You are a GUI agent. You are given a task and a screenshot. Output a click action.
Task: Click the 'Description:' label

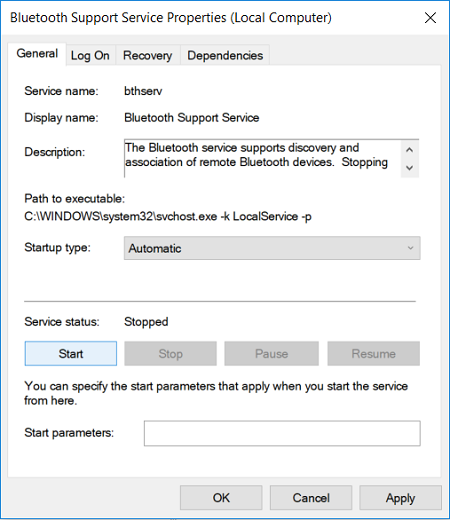point(54,152)
